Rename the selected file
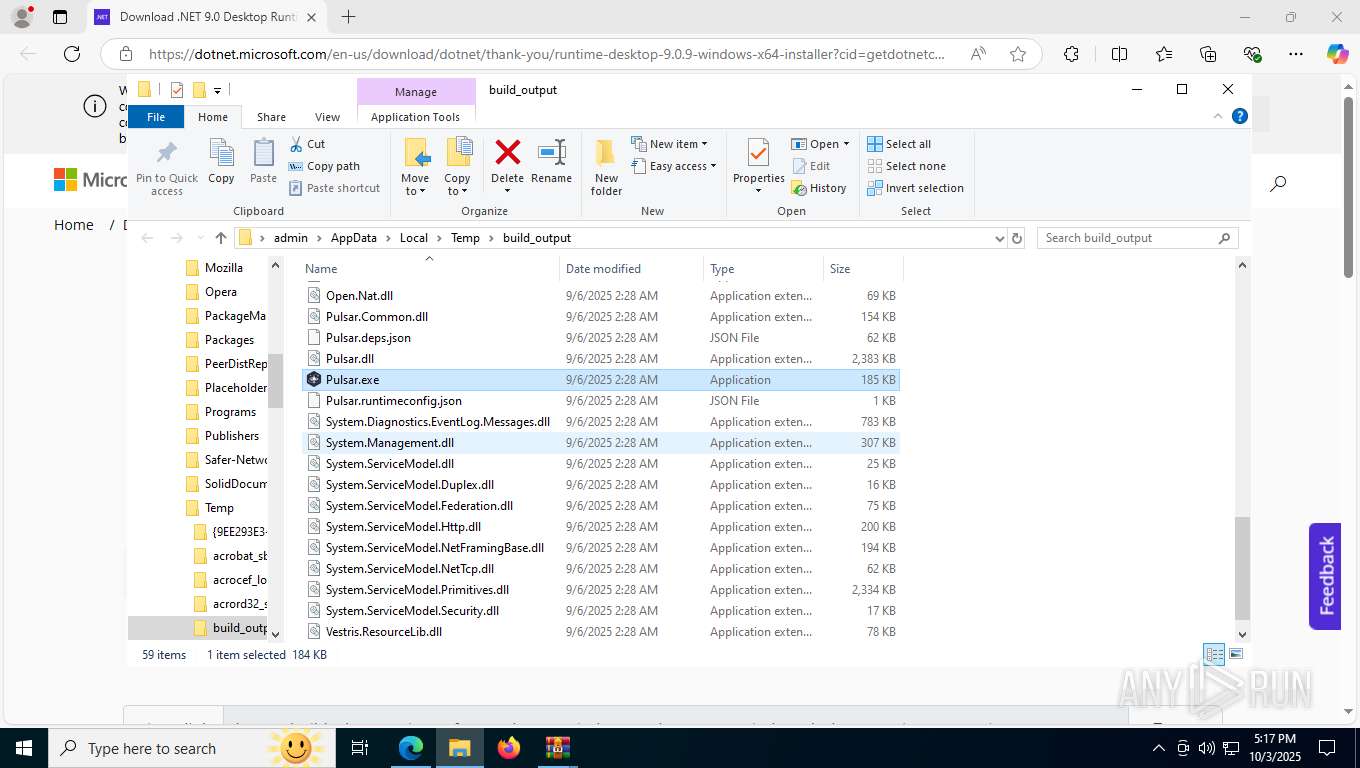This screenshot has height=768, width=1360. point(551,162)
